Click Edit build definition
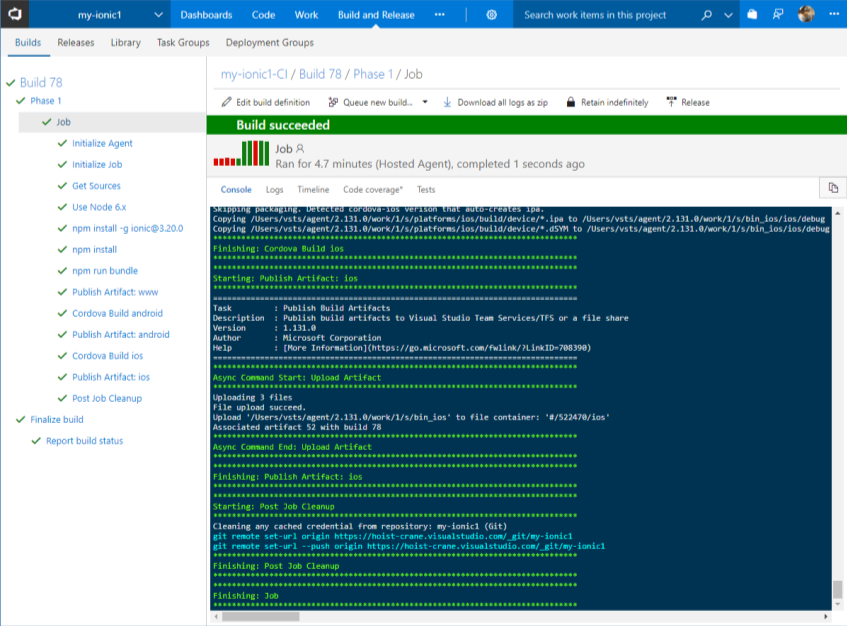The height and width of the screenshot is (626, 847). [x=266, y=102]
